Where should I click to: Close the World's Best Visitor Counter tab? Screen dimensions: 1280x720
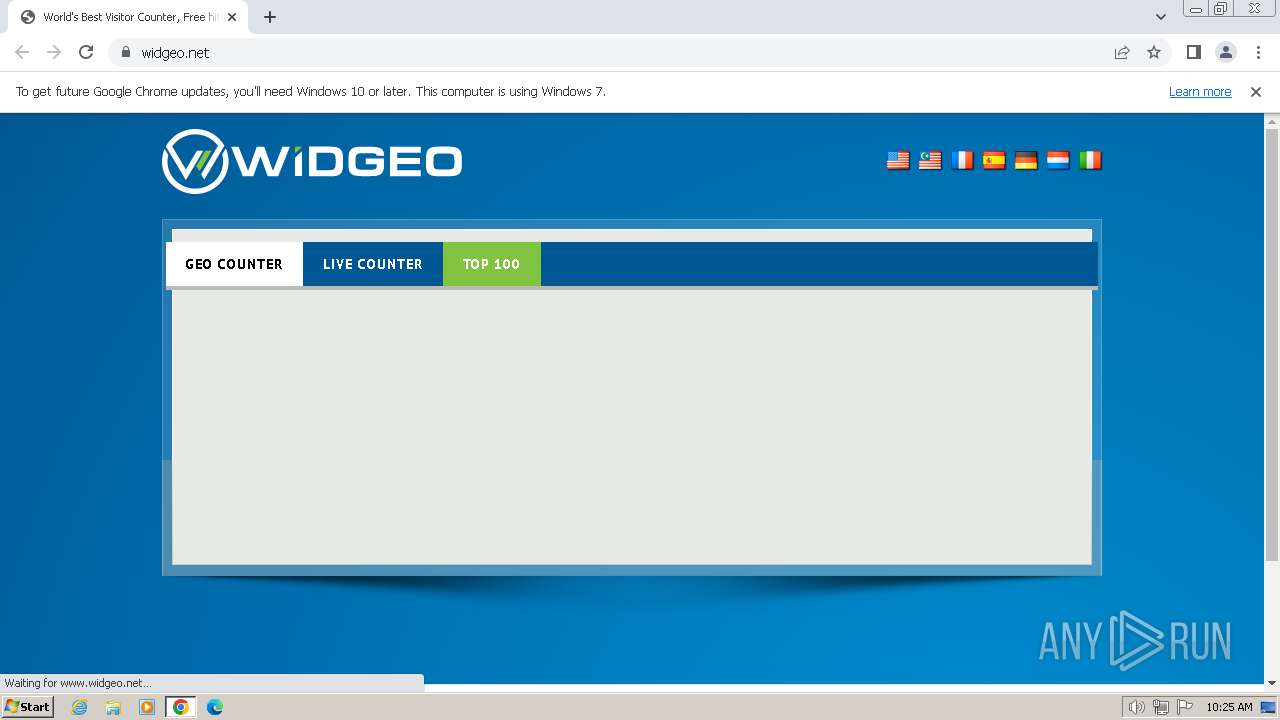coord(232,17)
